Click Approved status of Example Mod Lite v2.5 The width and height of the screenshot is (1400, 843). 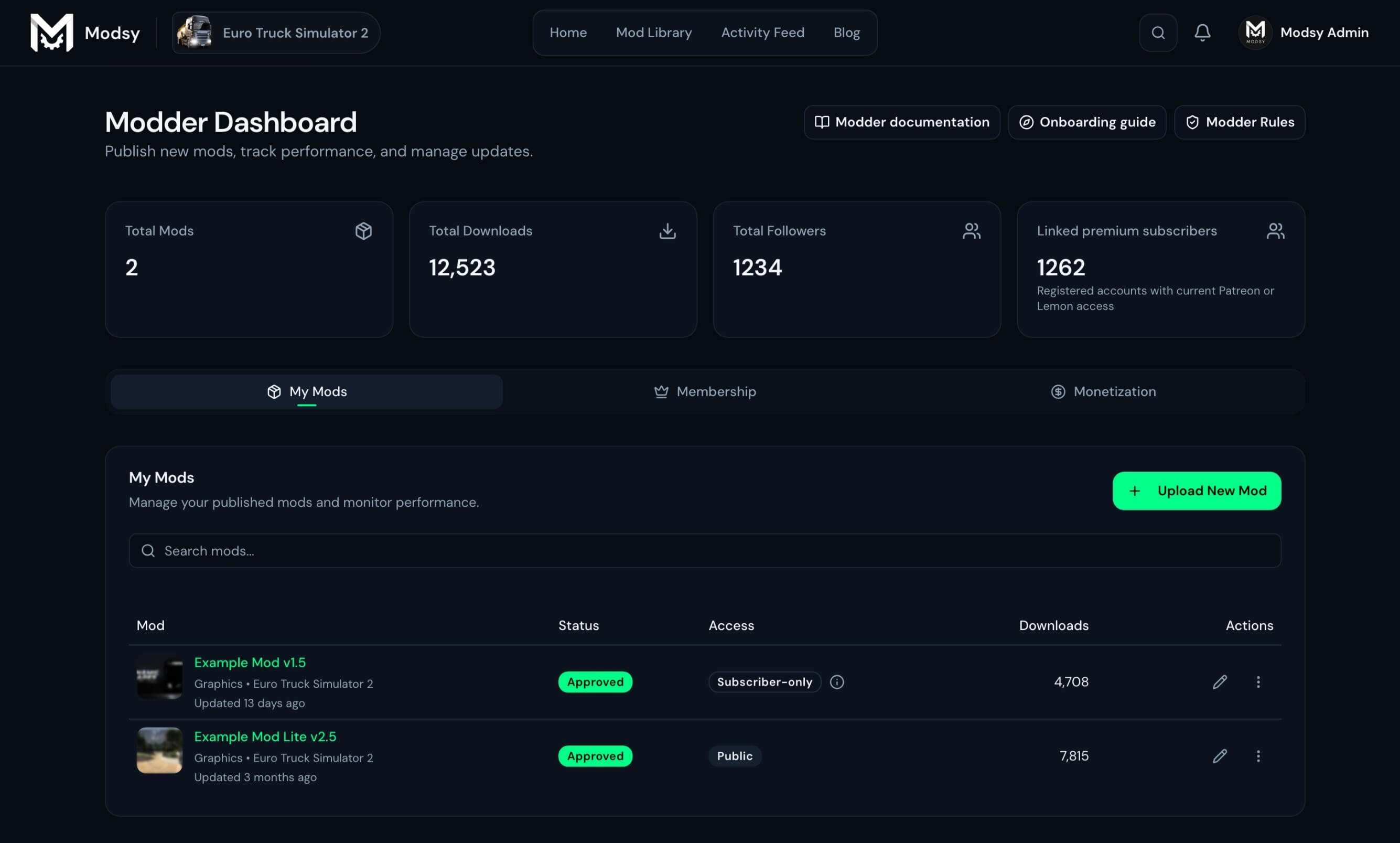tap(595, 756)
